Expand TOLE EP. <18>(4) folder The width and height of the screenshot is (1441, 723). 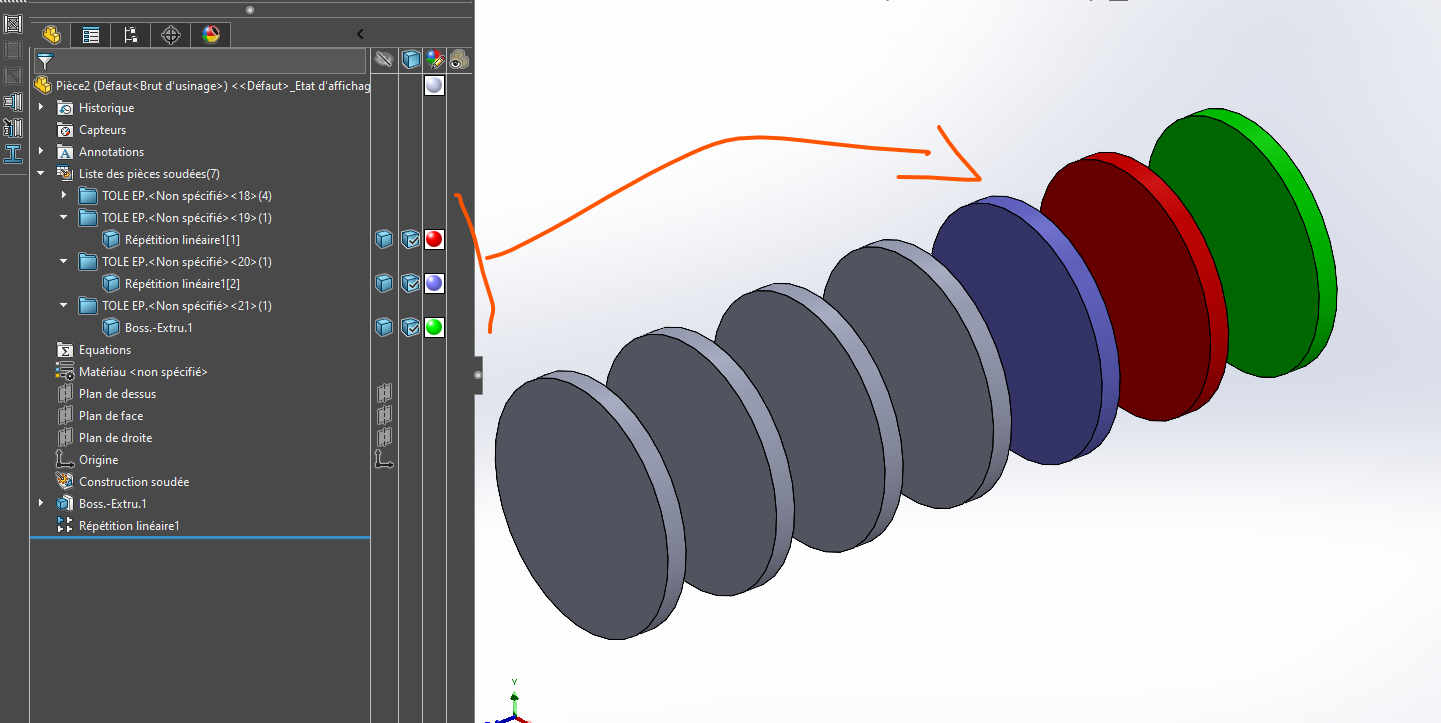click(64, 196)
